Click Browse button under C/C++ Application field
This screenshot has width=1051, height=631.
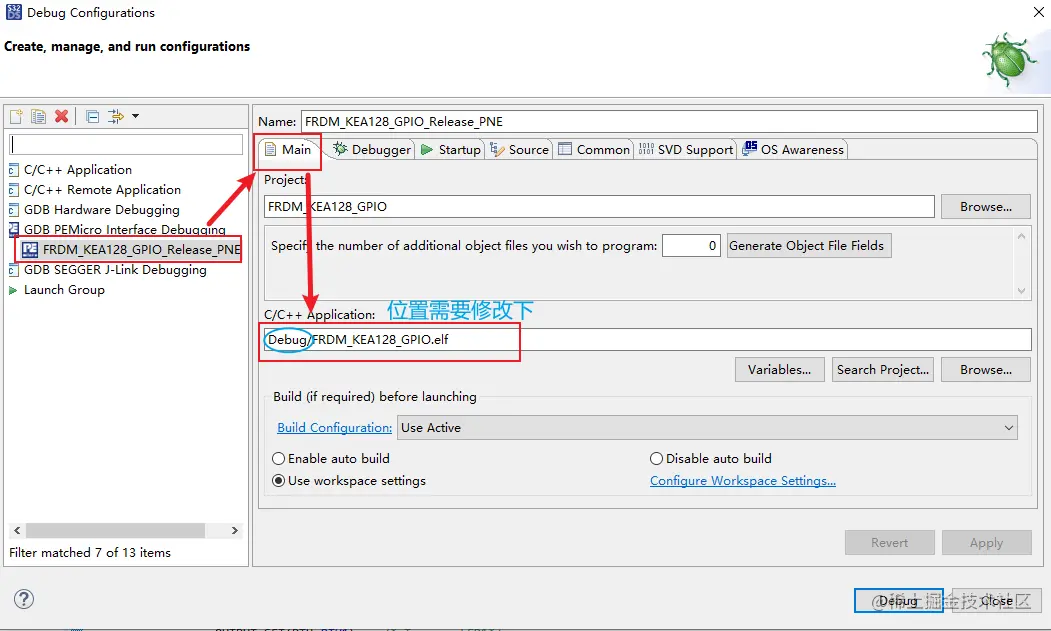(985, 369)
